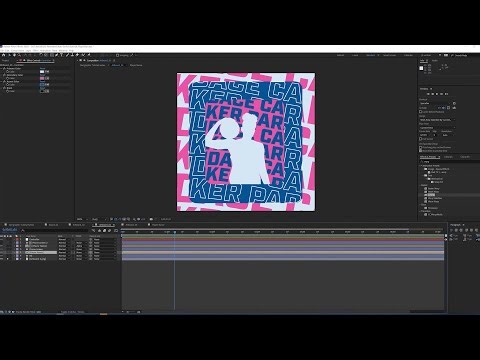
Task: Open the pink color swatch
Action: coord(42,78)
